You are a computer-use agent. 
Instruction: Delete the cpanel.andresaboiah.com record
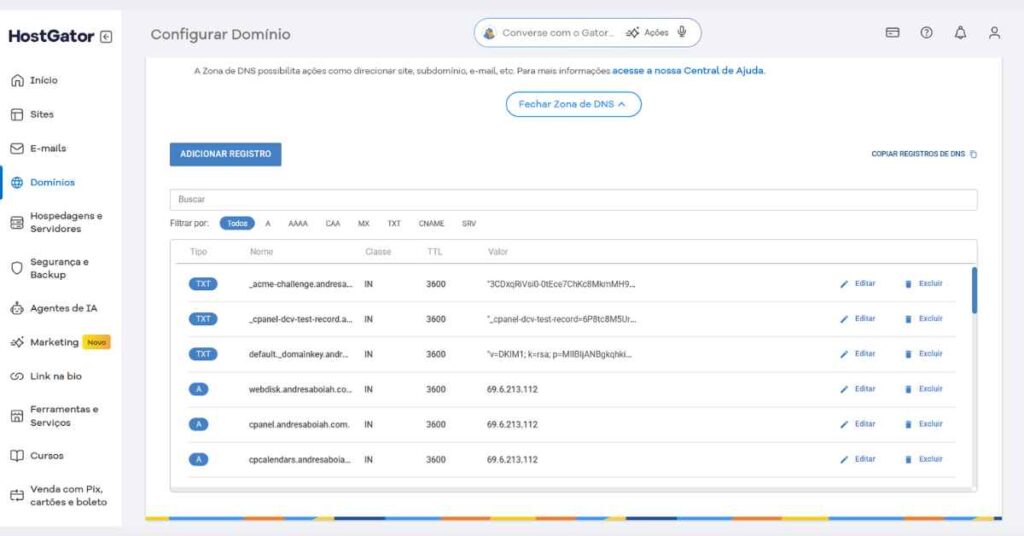pos(923,424)
